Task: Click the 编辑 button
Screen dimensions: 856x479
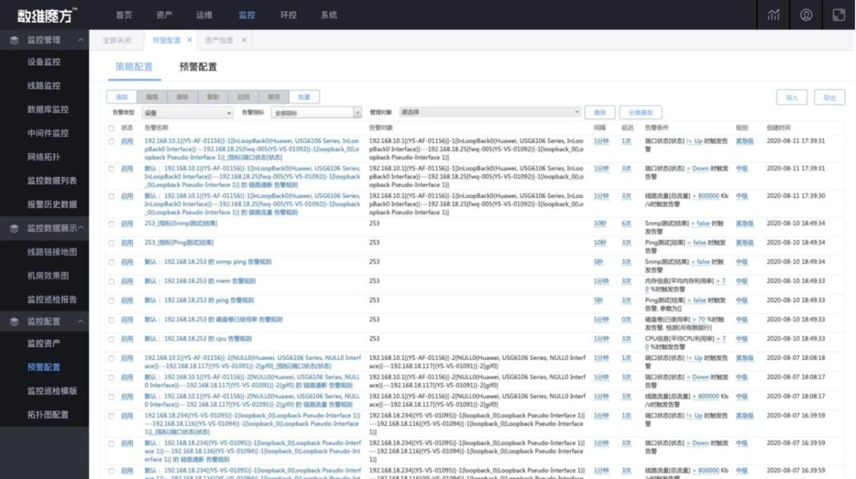Action: pos(152,97)
